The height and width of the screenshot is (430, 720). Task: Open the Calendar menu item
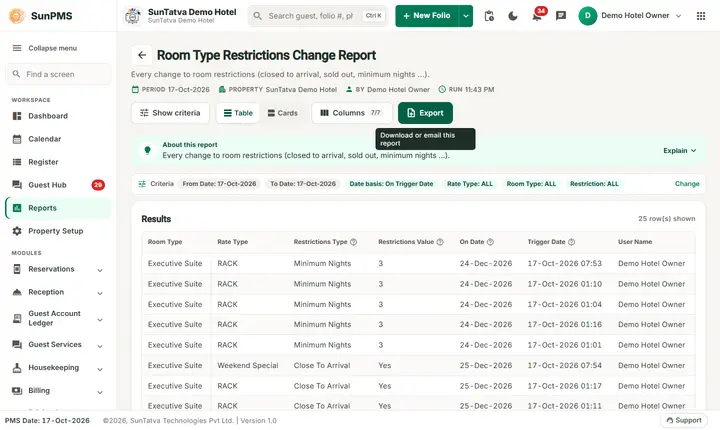pos(58,139)
